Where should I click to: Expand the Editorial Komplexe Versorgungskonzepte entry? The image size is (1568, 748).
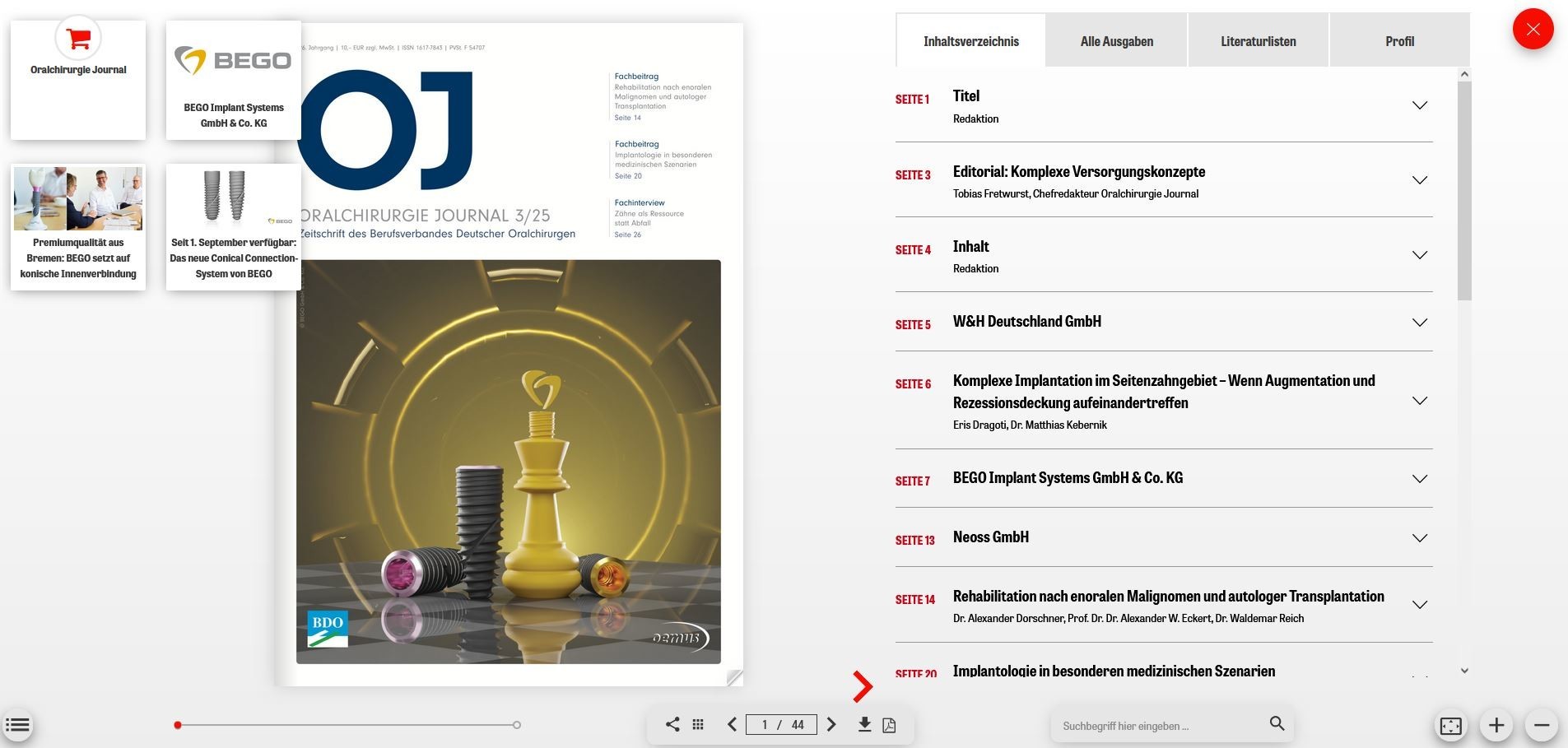point(1420,180)
